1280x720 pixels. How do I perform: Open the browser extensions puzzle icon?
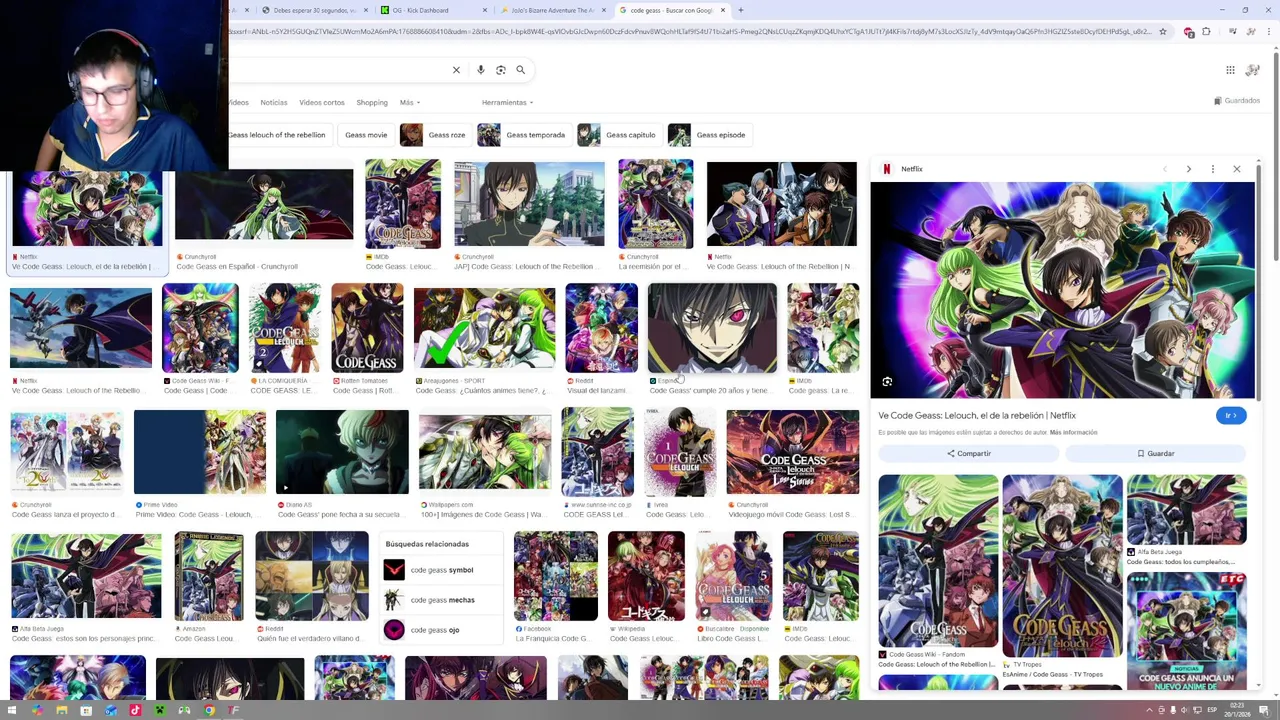[x=1207, y=32]
